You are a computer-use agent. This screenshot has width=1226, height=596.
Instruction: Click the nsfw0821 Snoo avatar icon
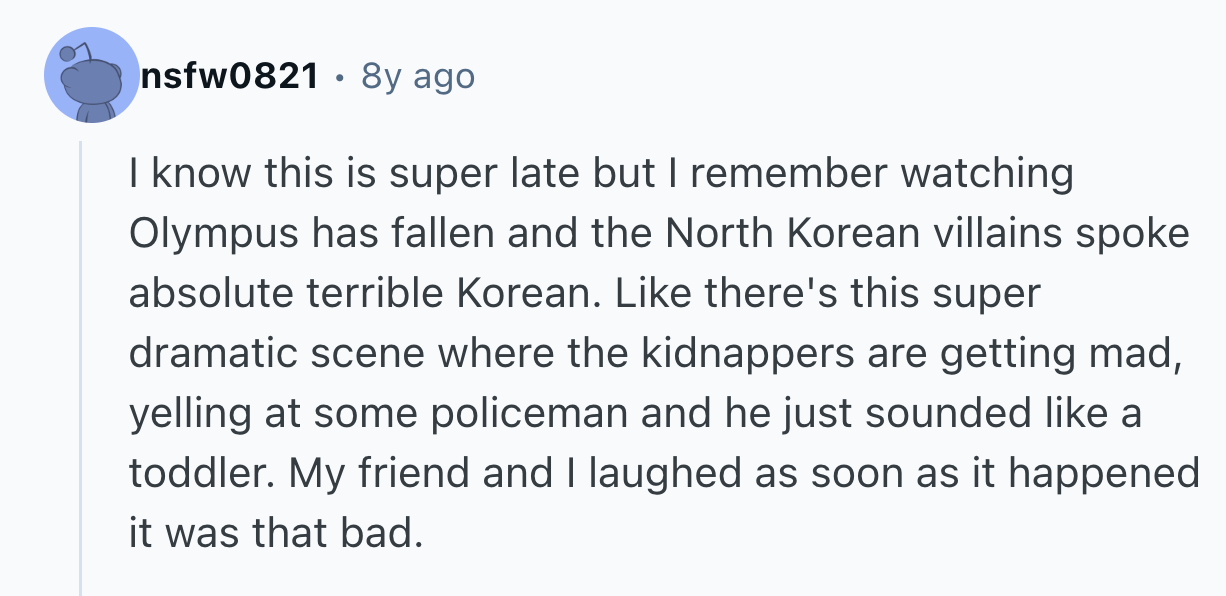click(x=91, y=76)
